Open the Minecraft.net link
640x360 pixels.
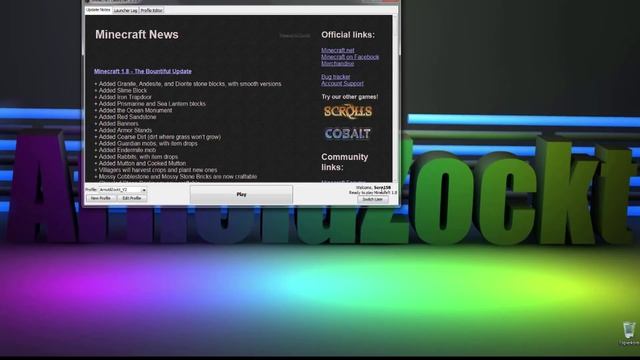(338, 50)
